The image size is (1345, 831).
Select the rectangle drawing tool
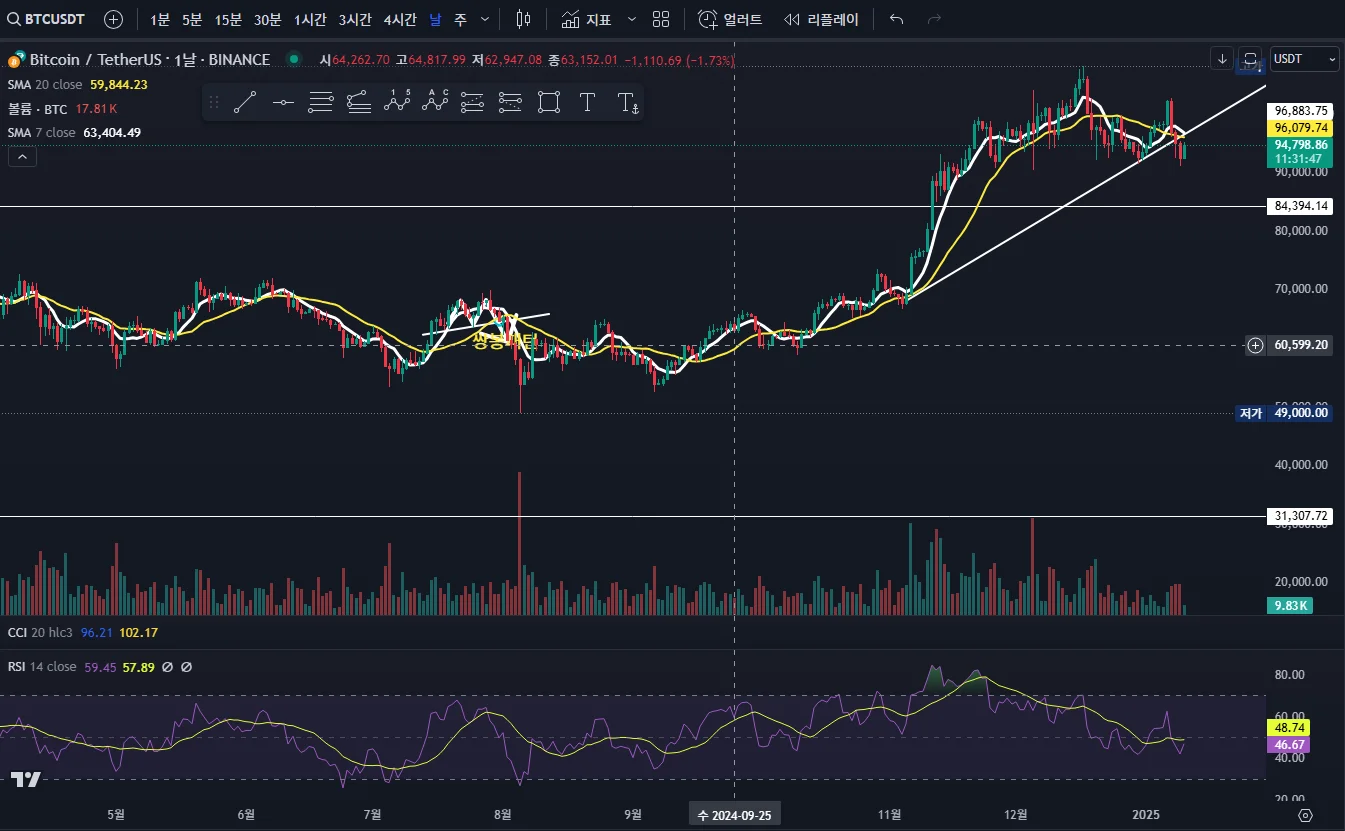pos(549,101)
